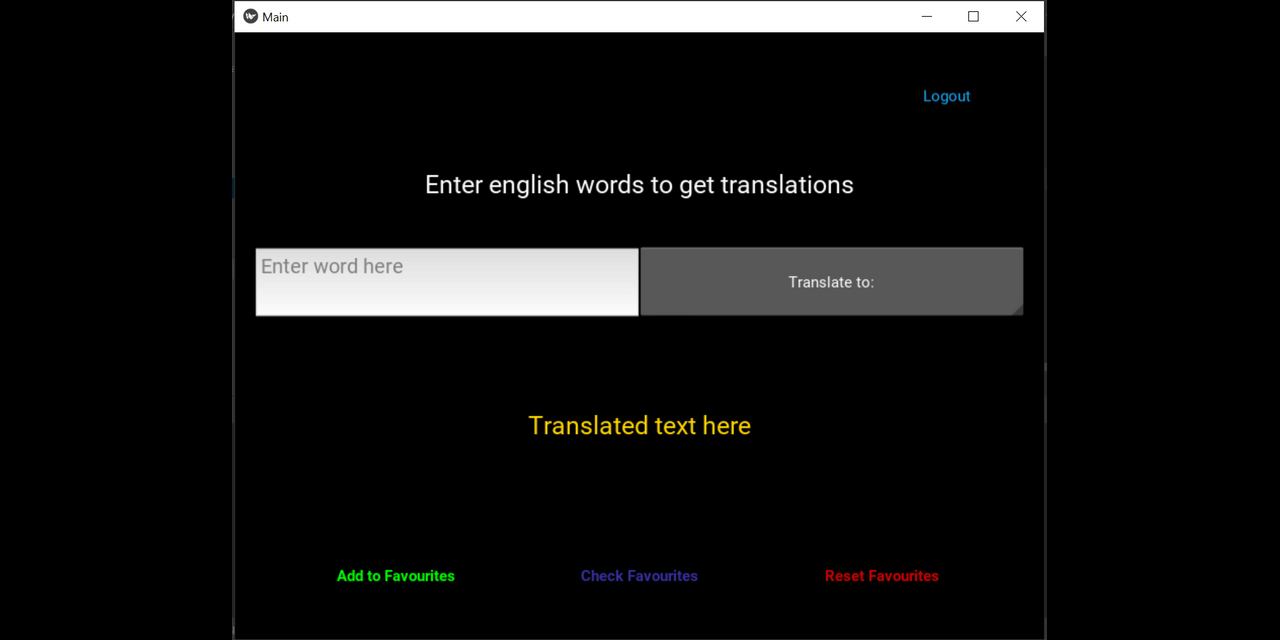Screen dimensions: 1280x640
Task: View saved translations with Check Favourites
Action: [639, 576]
